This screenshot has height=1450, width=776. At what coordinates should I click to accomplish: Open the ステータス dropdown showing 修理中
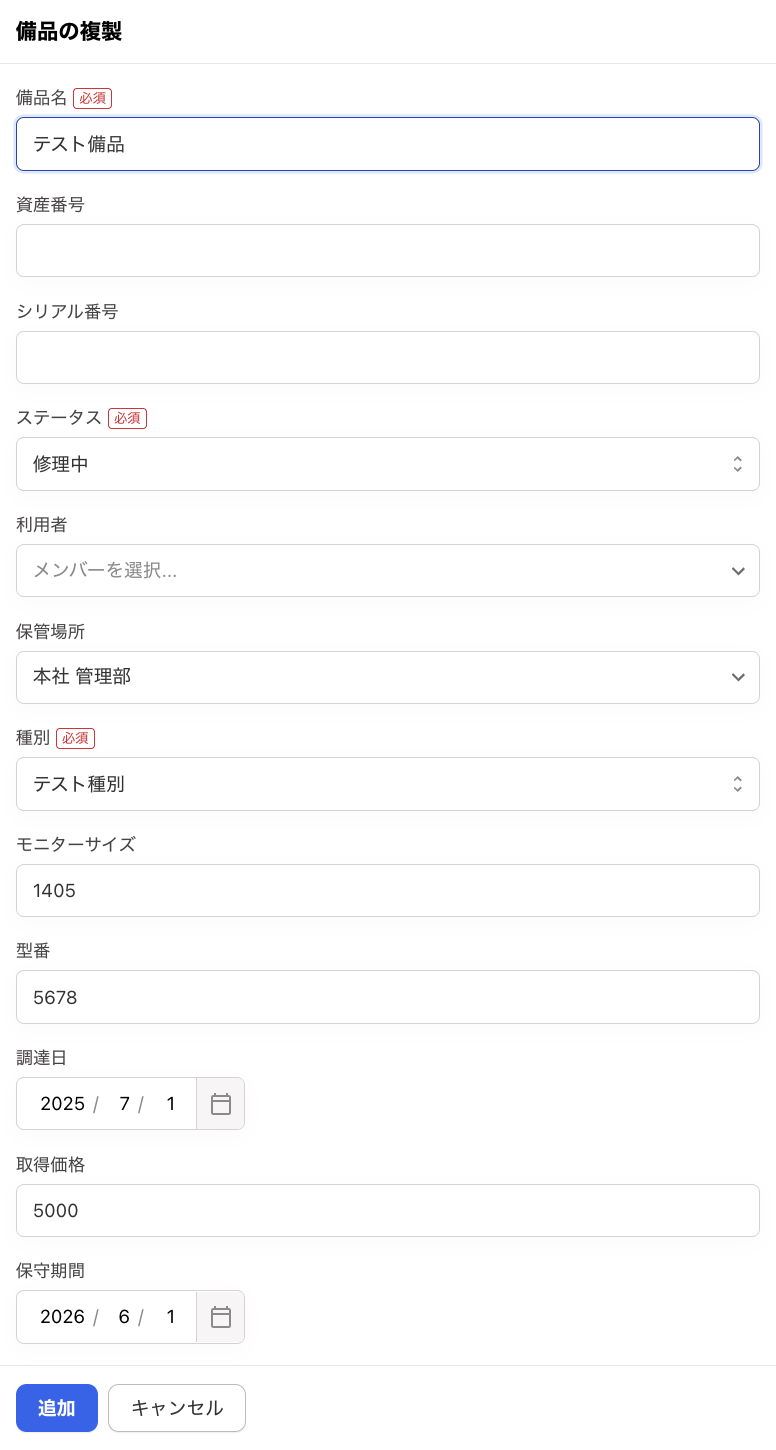388,464
